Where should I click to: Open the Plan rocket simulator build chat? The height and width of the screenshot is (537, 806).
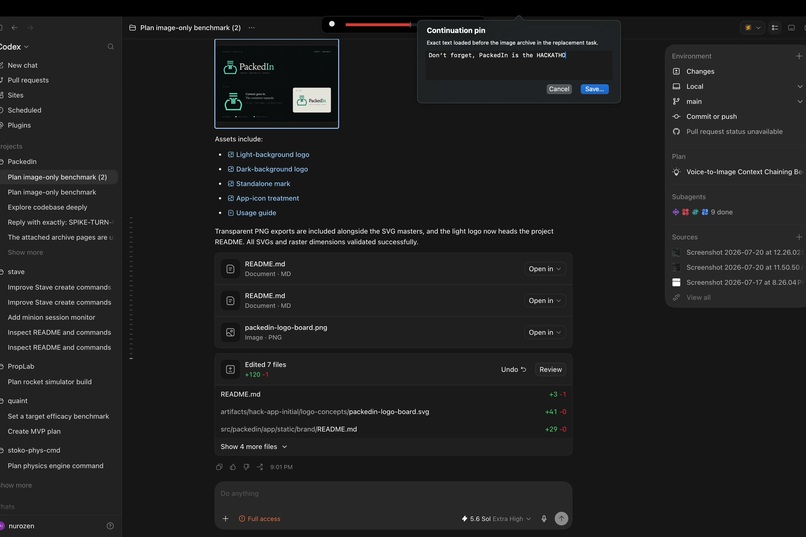tap(50, 382)
